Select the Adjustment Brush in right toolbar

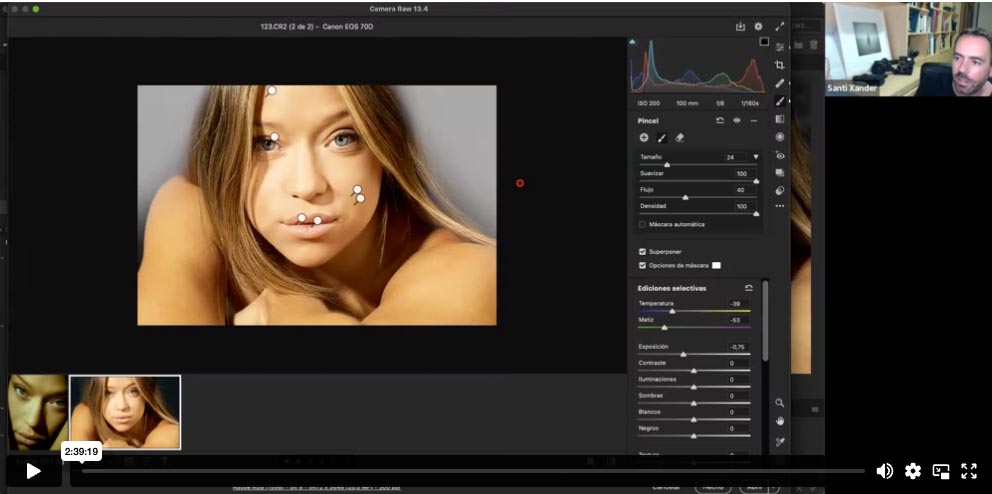[x=779, y=101]
